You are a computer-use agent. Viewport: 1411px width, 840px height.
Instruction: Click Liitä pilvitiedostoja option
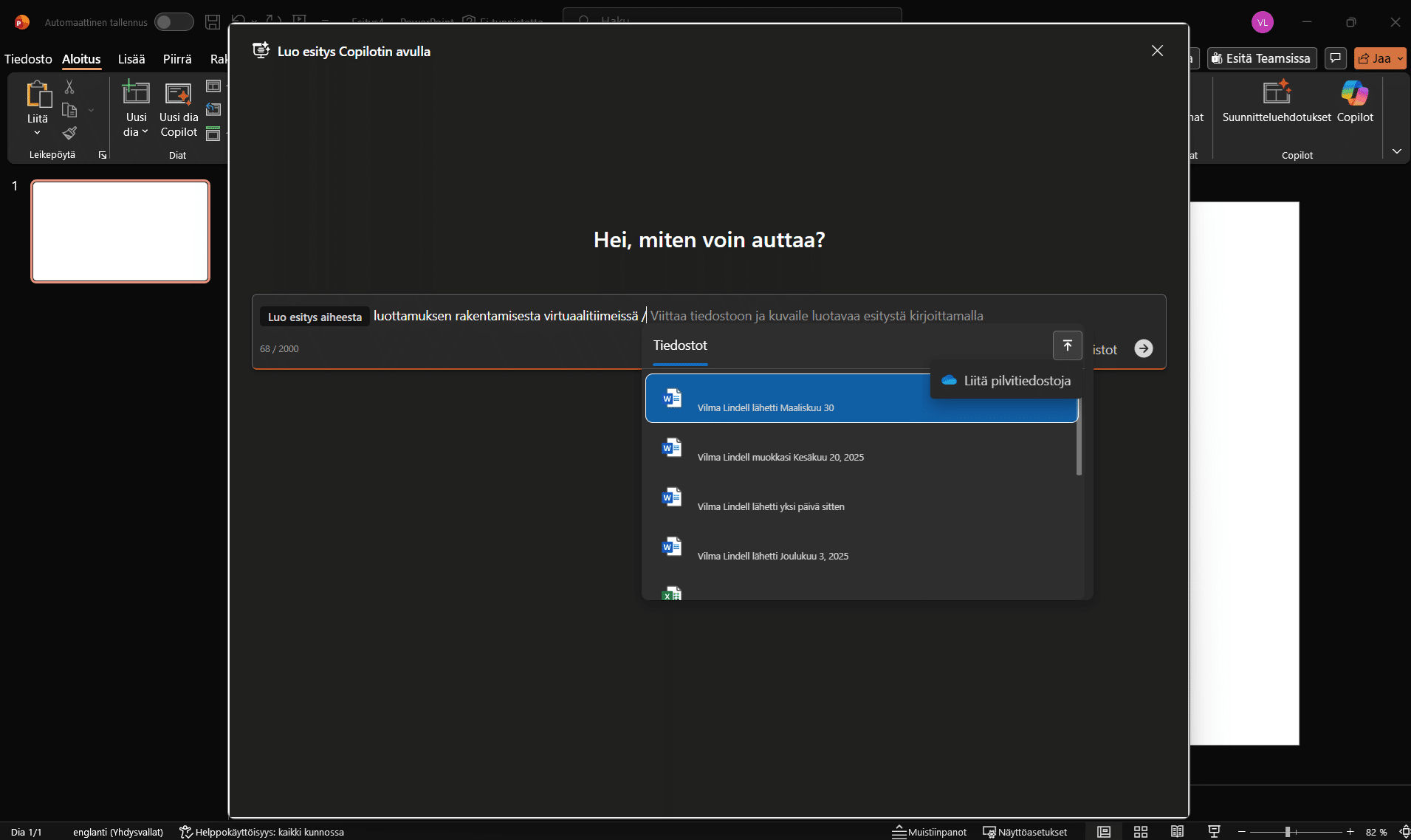(x=1007, y=381)
